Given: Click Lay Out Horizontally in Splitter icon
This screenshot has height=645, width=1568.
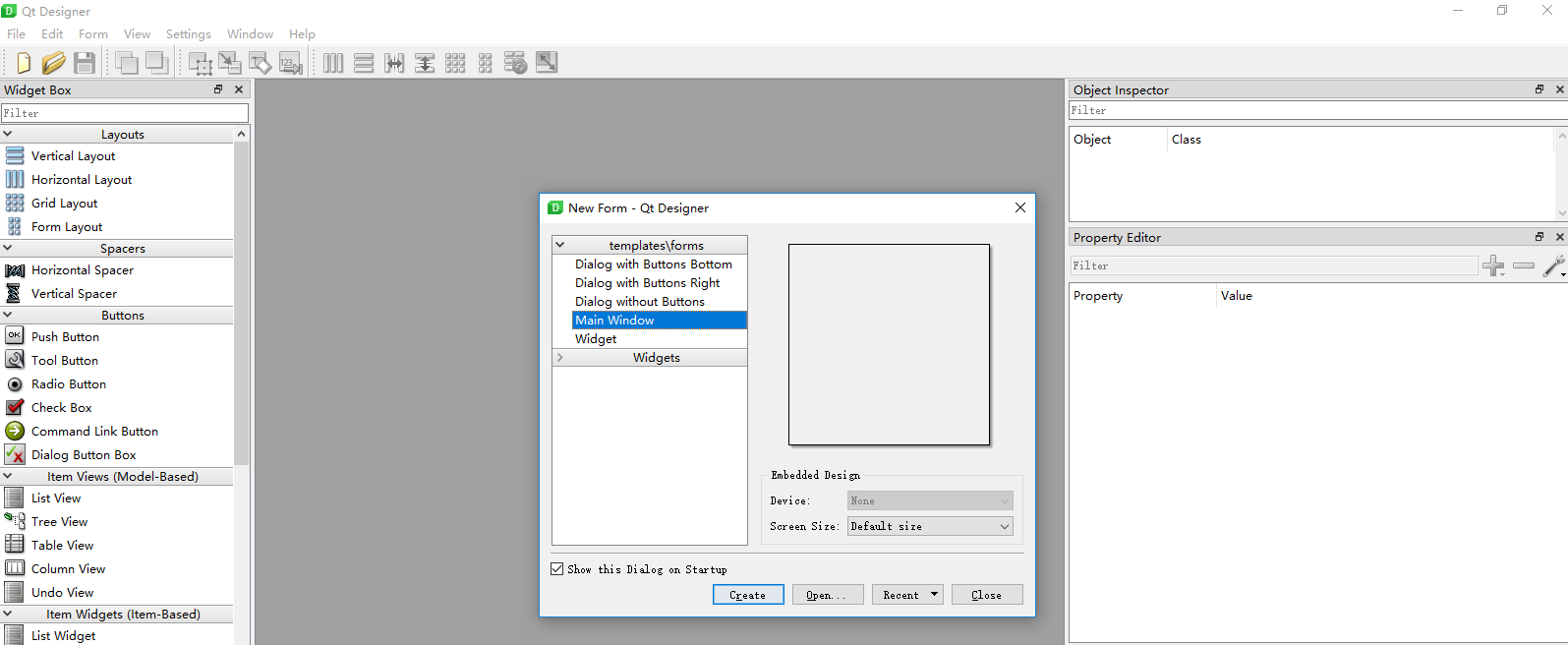Looking at the screenshot, I should coord(394,63).
